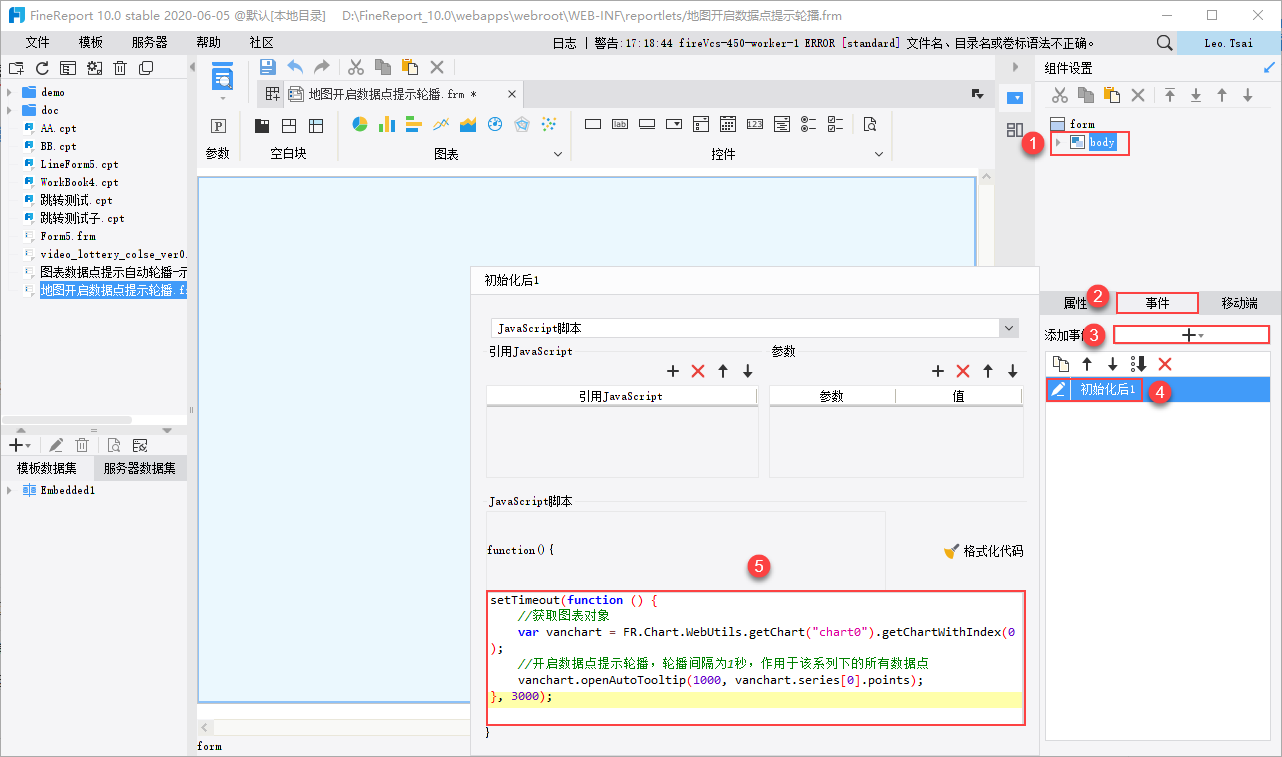The width and height of the screenshot is (1282, 757).
Task: Click the parameter panel P icon
Action: [x=218, y=126]
